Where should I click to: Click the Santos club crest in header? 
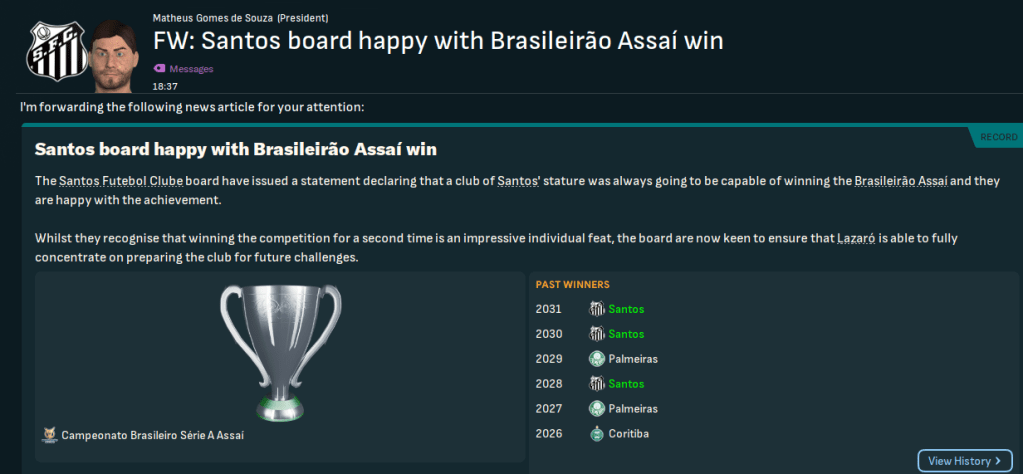50,48
